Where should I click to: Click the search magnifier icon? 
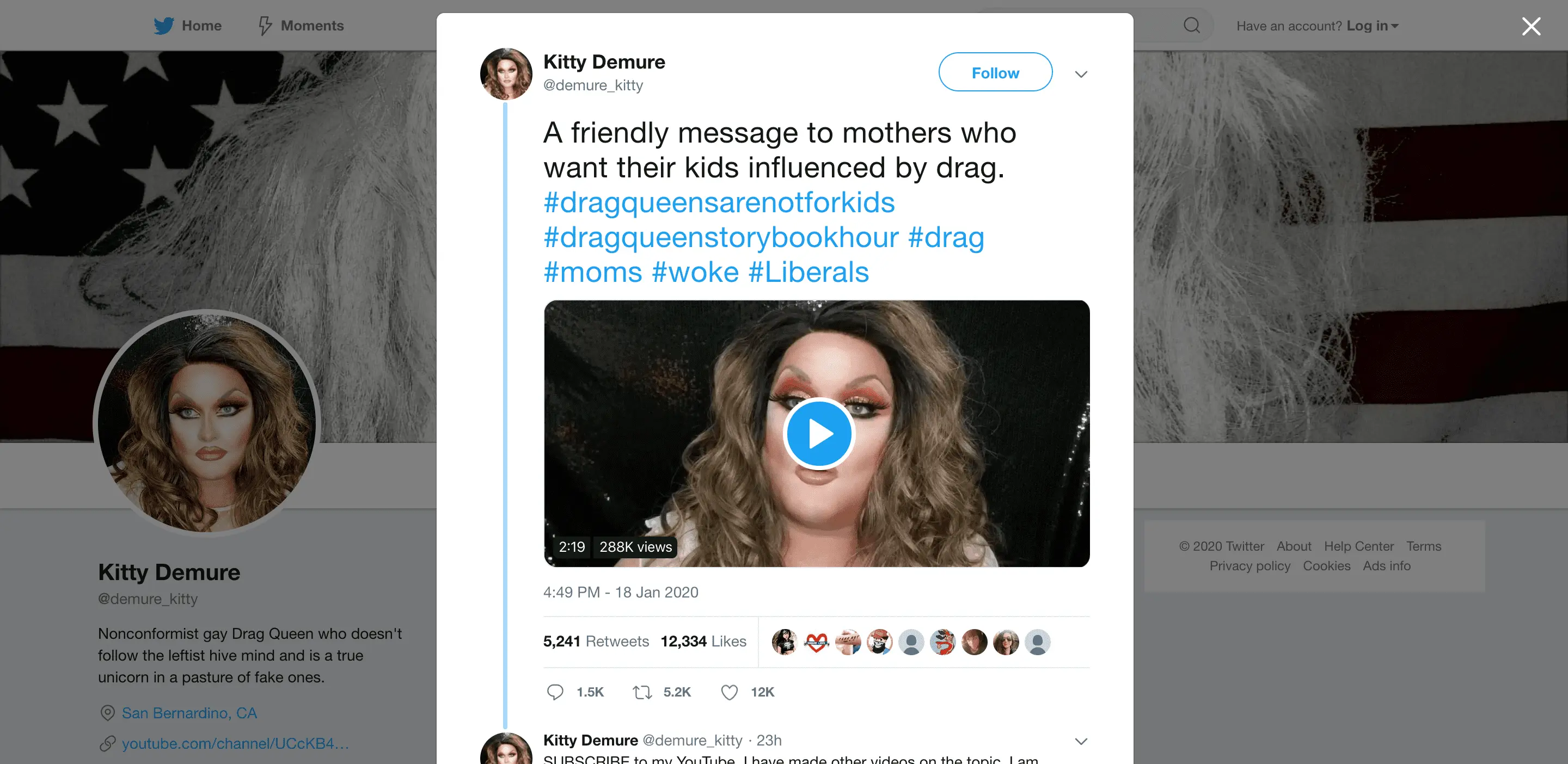(1191, 26)
